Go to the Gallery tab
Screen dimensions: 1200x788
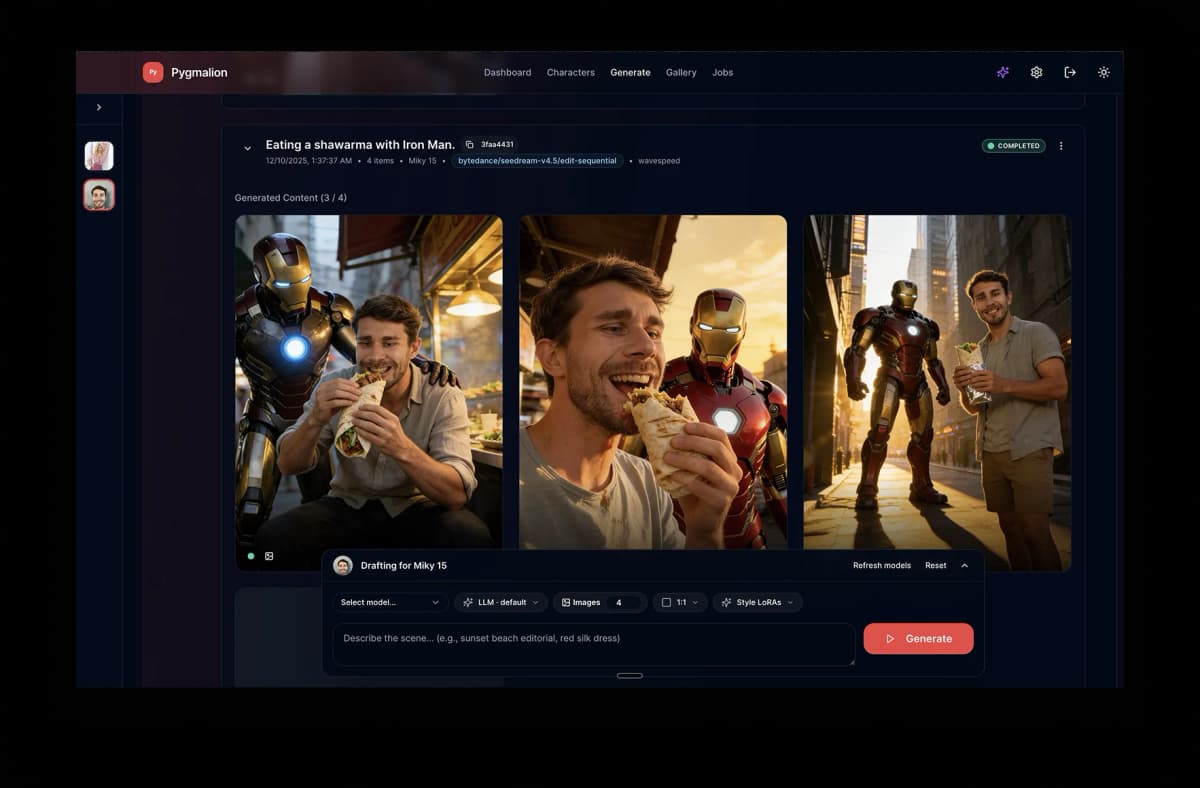click(681, 73)
